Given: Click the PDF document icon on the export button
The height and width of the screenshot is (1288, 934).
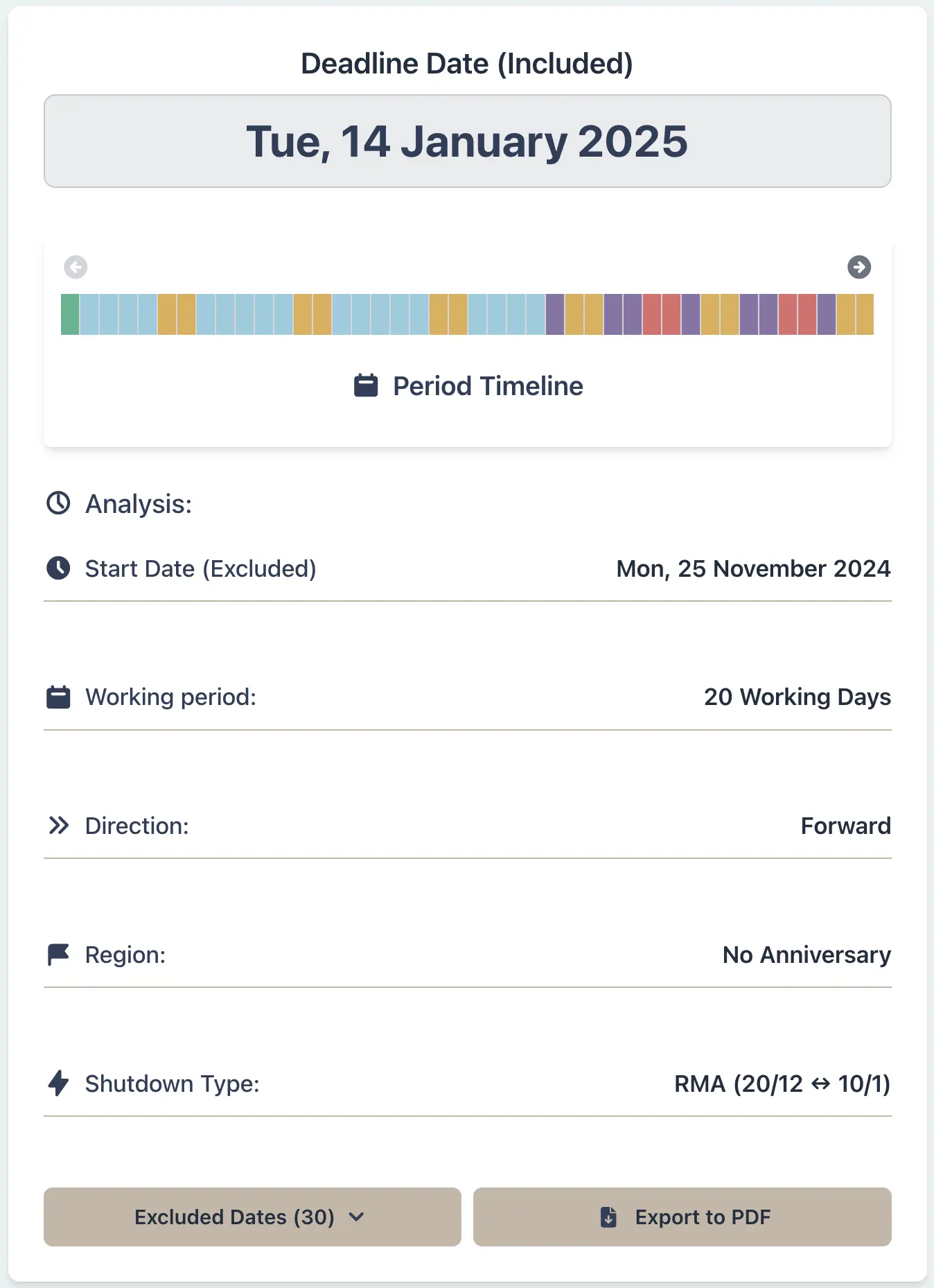Looking at the screenshot, I should click(608, 1217).
